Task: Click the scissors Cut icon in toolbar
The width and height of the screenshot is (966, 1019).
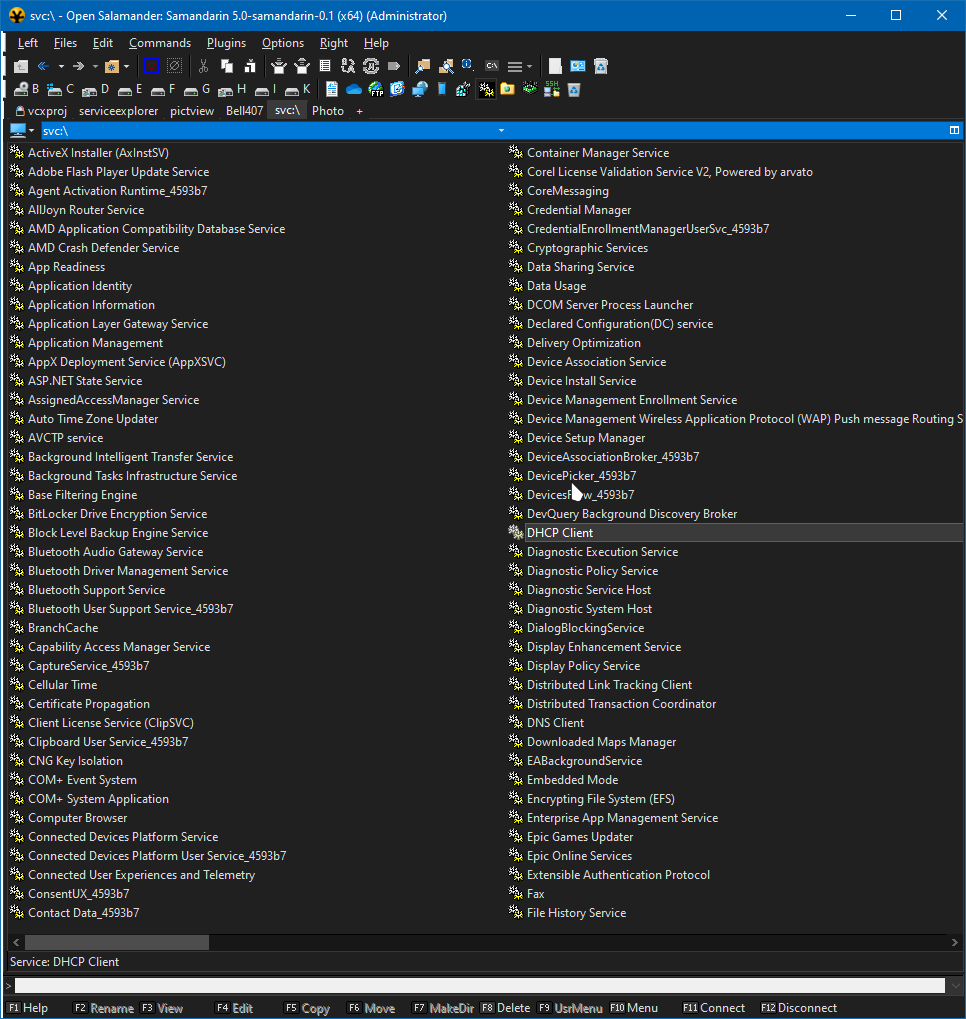Action: [203, 66]
